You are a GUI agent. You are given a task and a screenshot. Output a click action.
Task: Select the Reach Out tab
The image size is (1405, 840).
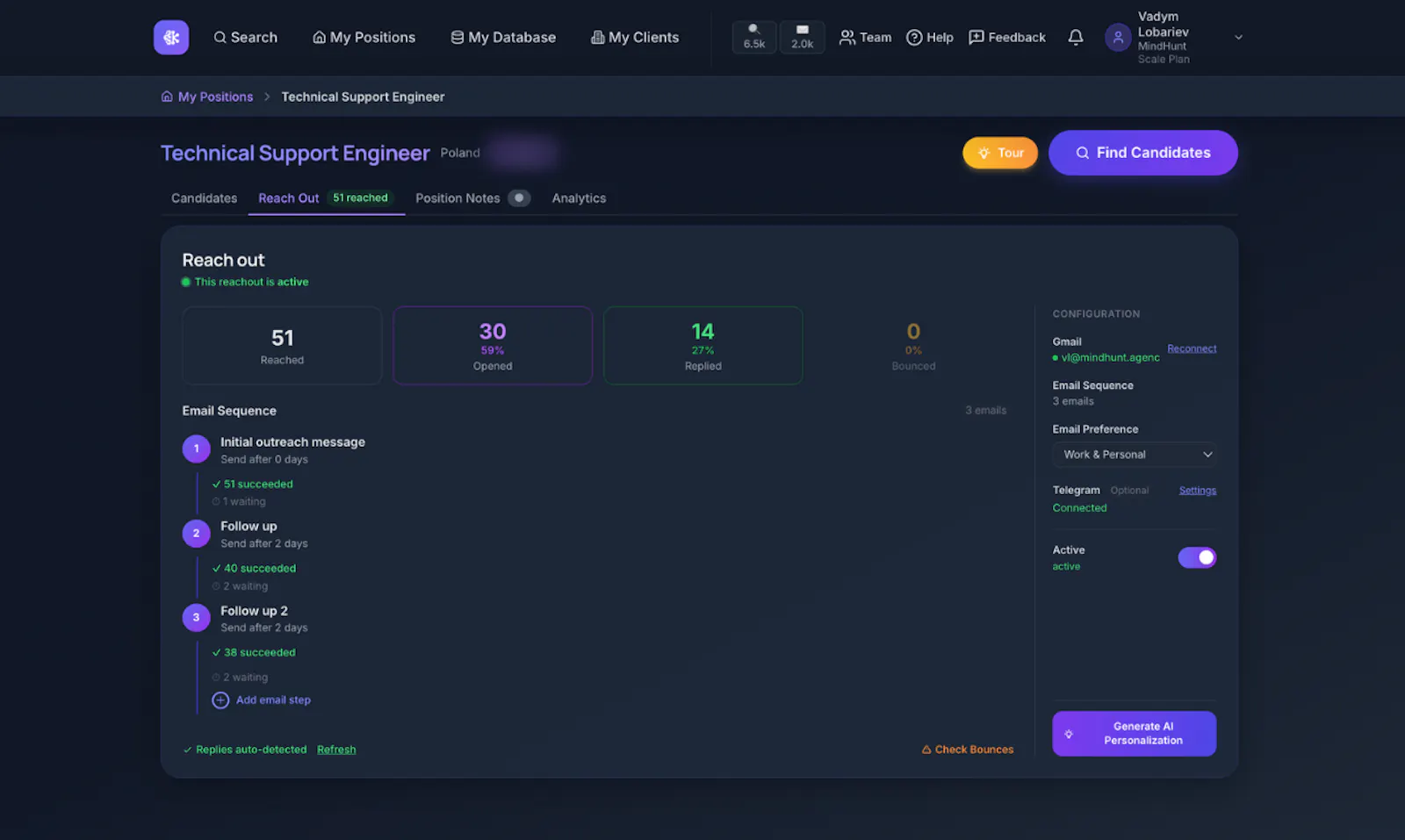click(288, 198)
